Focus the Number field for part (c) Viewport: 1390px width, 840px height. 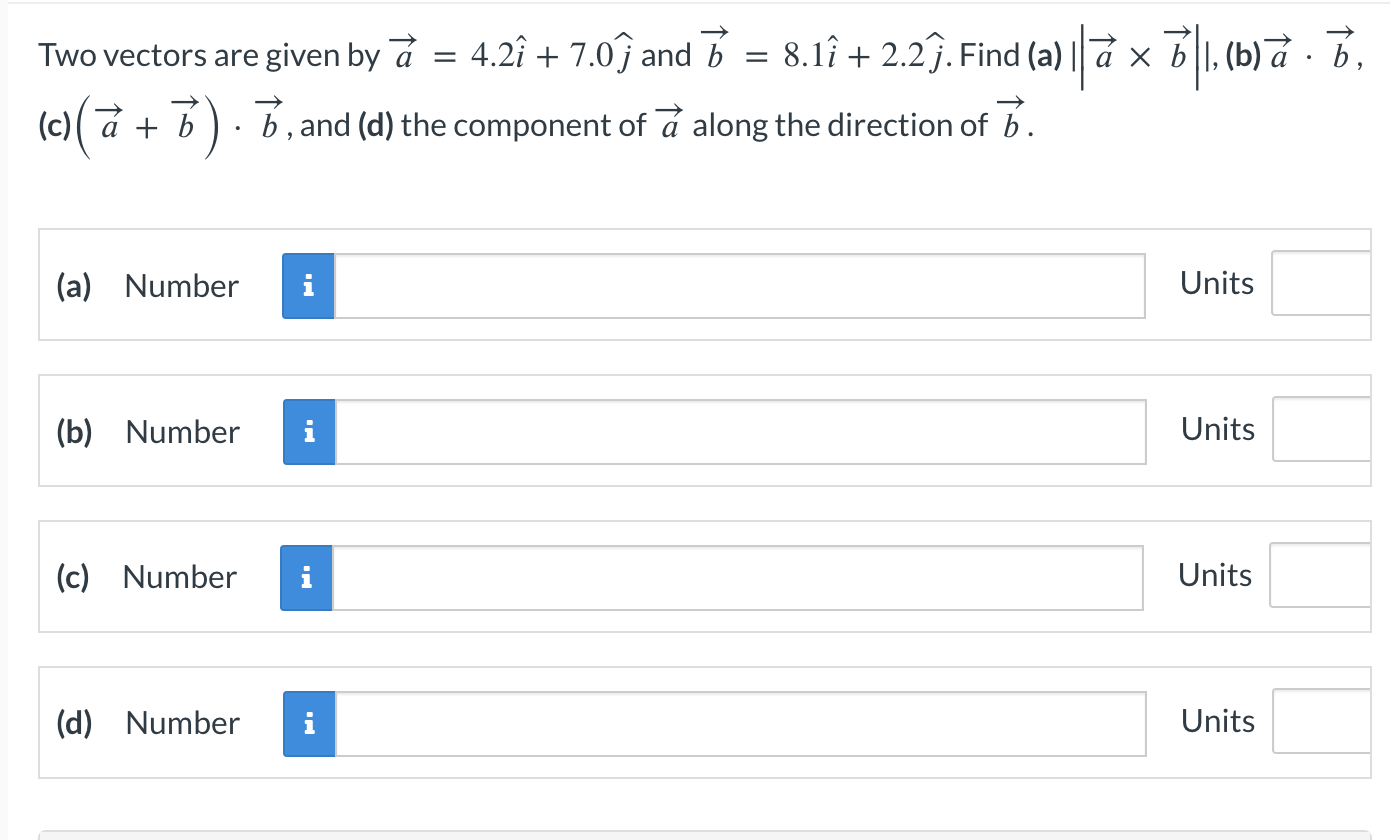pyautogui.click(x=738, y=577)
